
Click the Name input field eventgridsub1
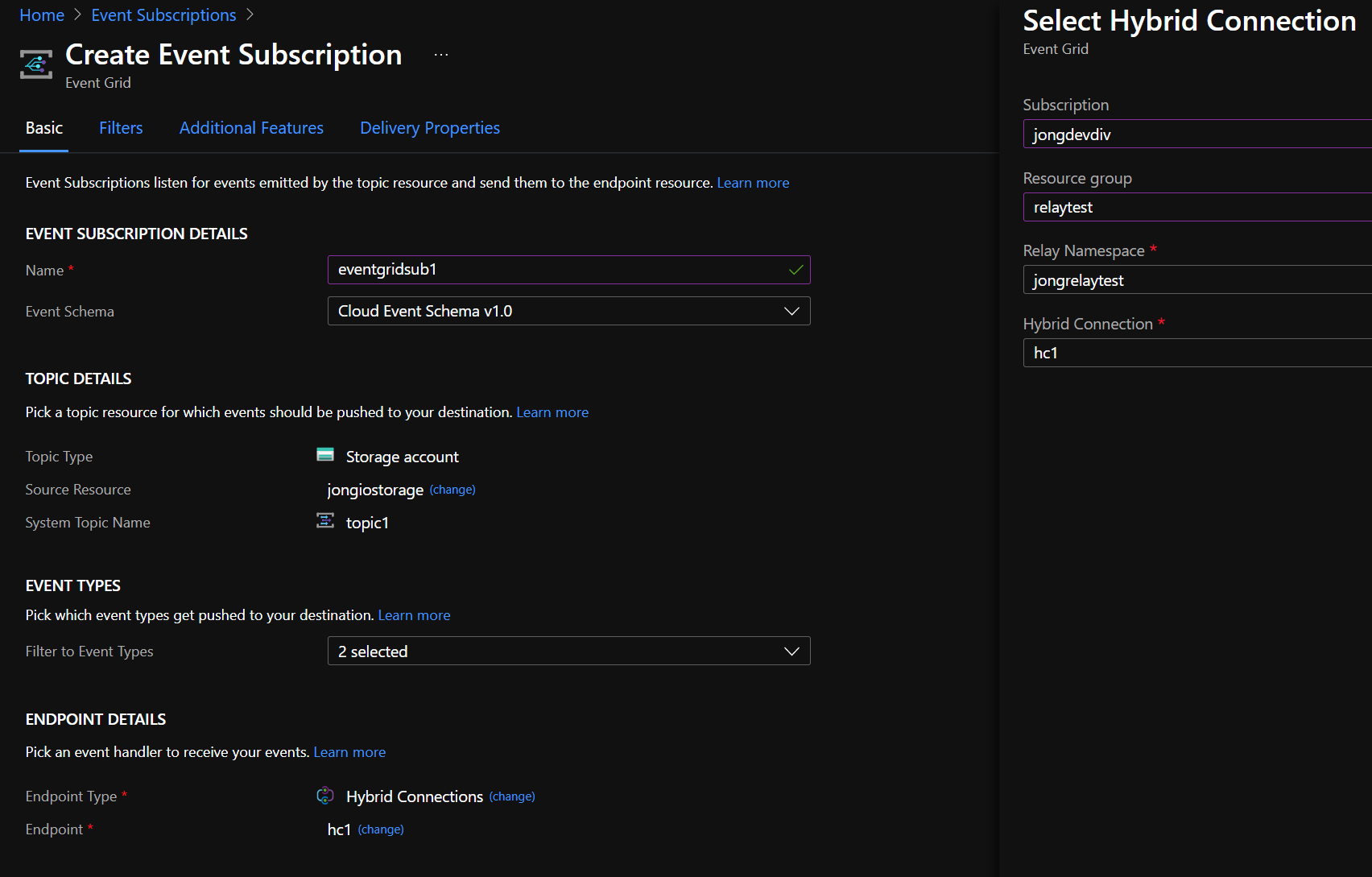[x=556, y=270]
